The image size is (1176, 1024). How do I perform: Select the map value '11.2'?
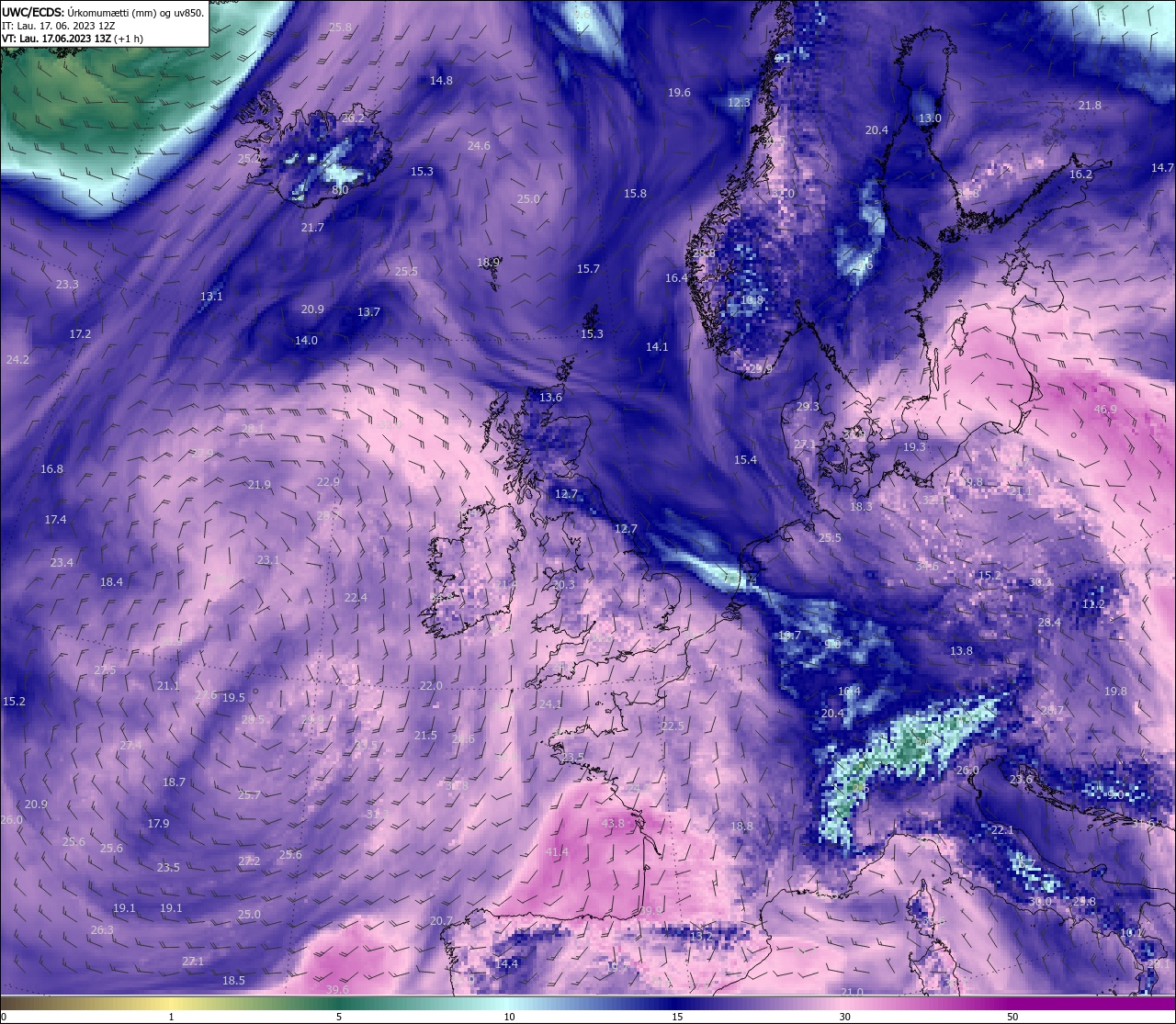coord(1093,604)
